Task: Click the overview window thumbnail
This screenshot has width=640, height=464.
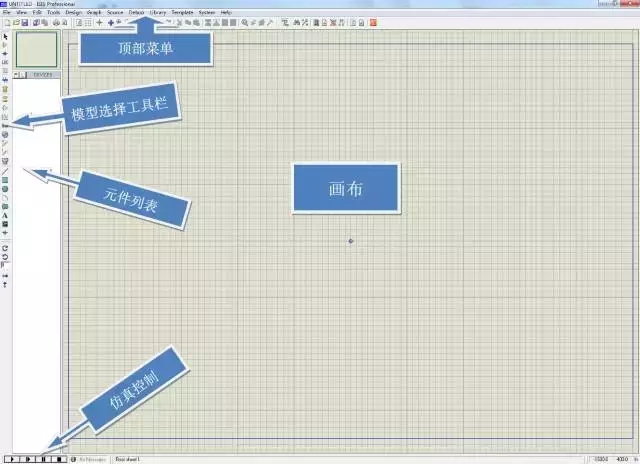Action: [39, 49]
